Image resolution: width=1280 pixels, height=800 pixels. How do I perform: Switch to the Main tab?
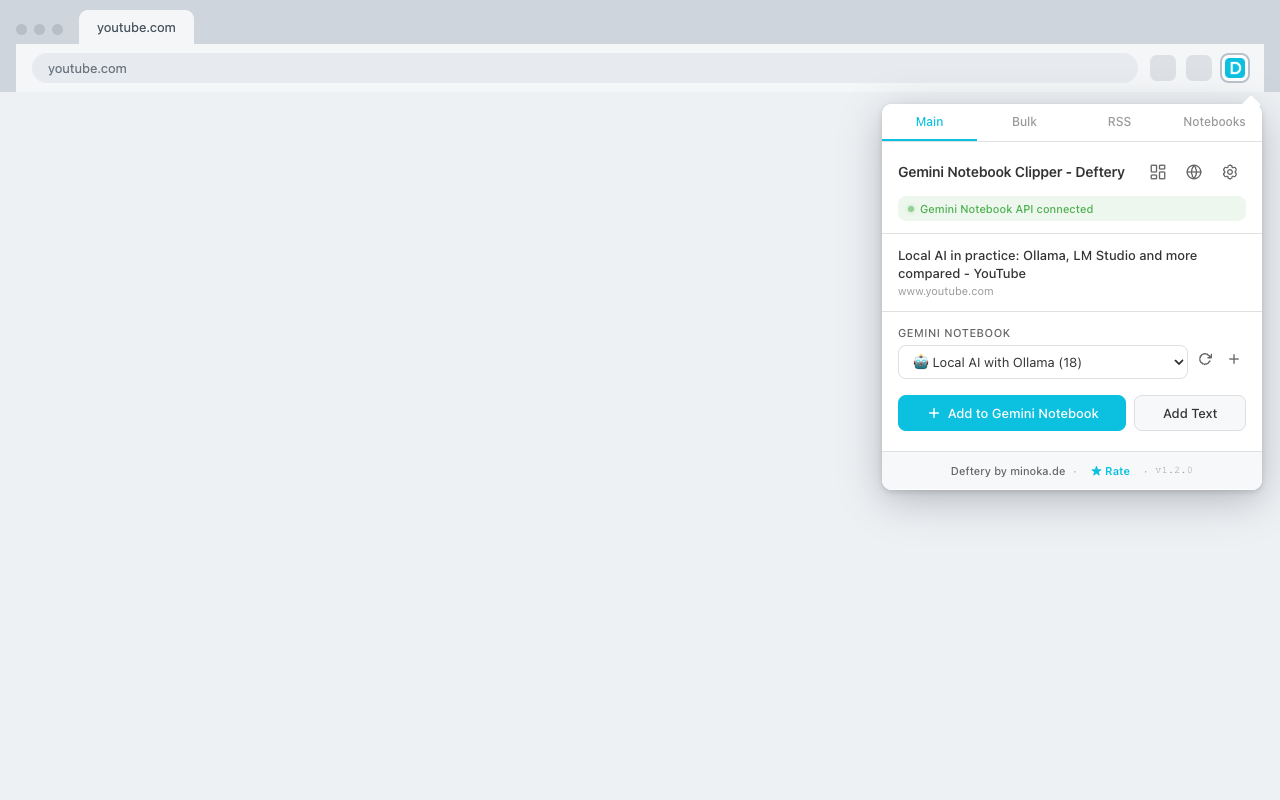(929, 122)
